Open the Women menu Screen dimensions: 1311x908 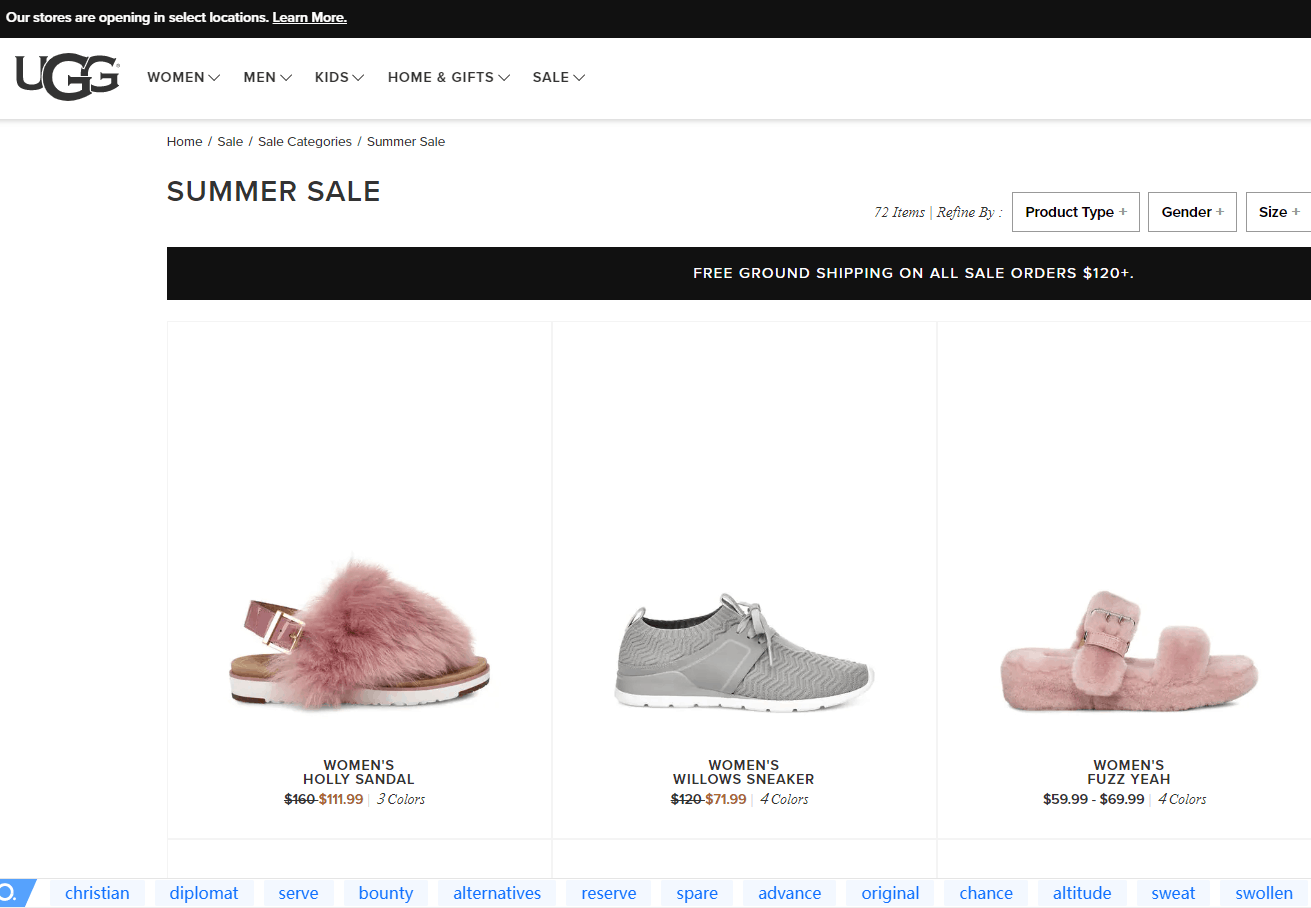(x=184, y=77)
